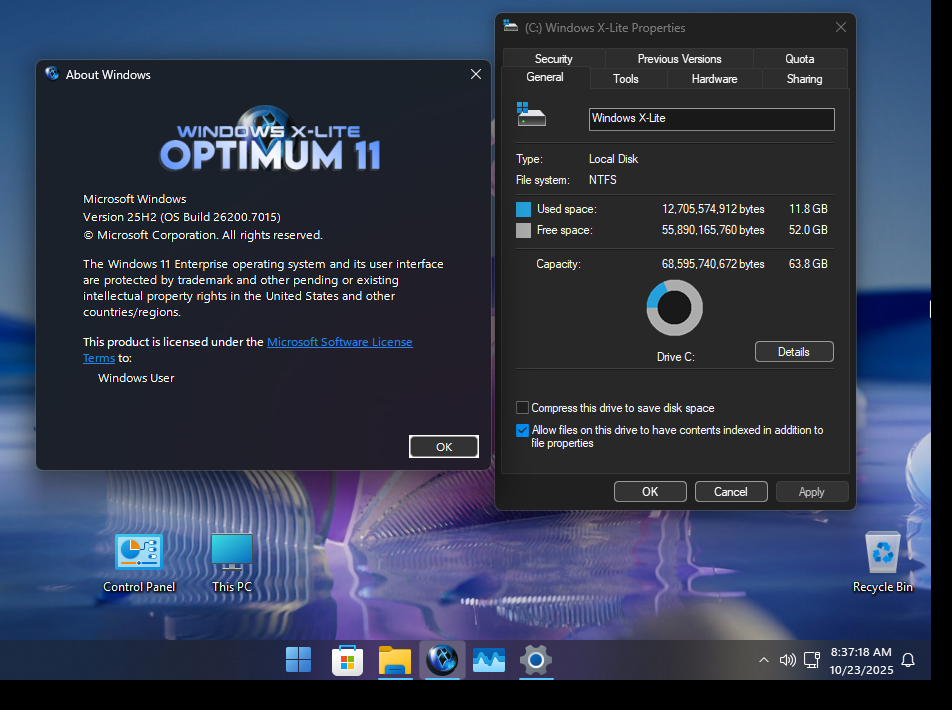Click the About Windows title bar icon
This screenshot has height=710, width=952.
(x=52, y=74)
